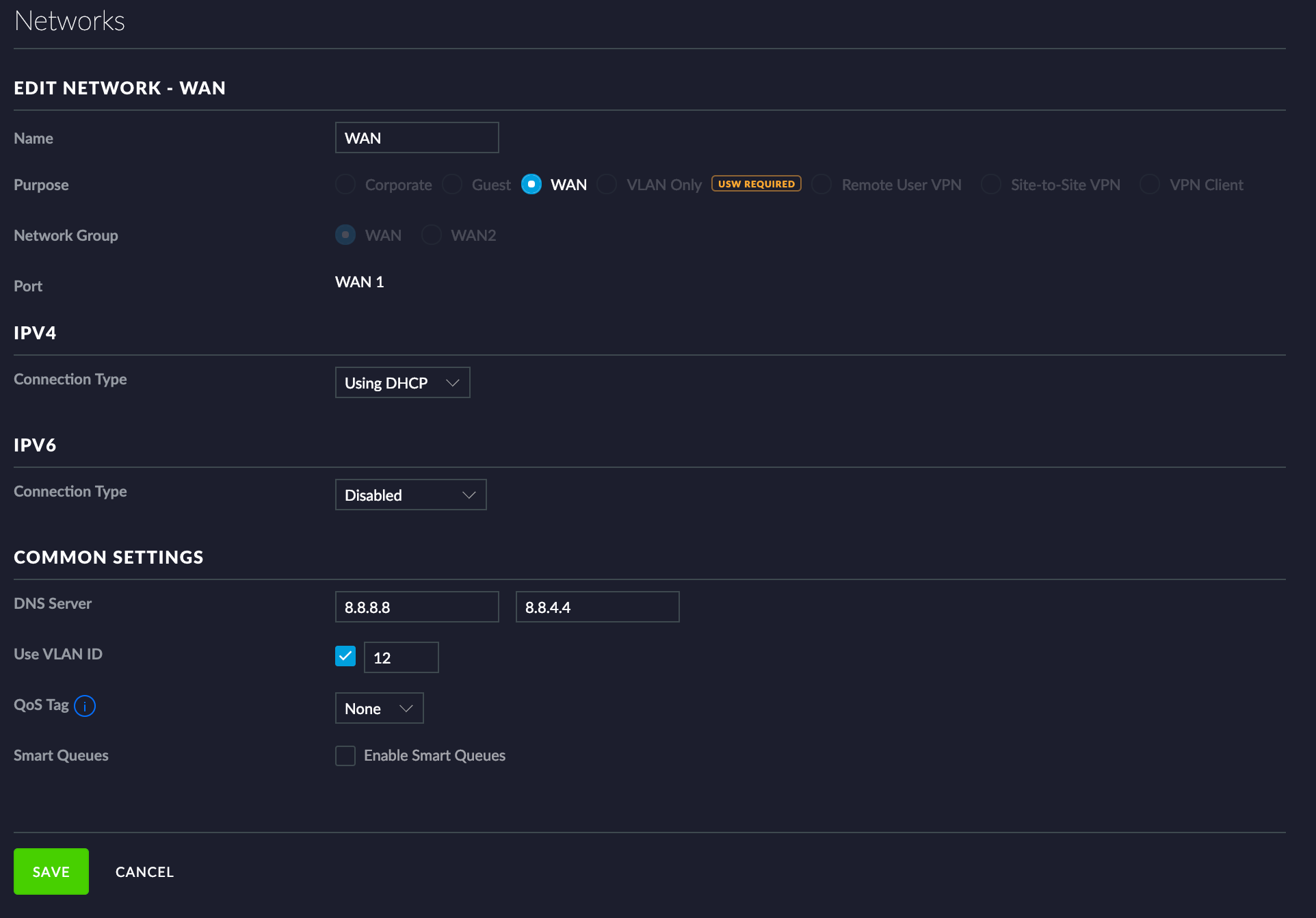
Task: Expand the QoS Tag dropdown
Action: pyautogui.click(x=378, y=708)
